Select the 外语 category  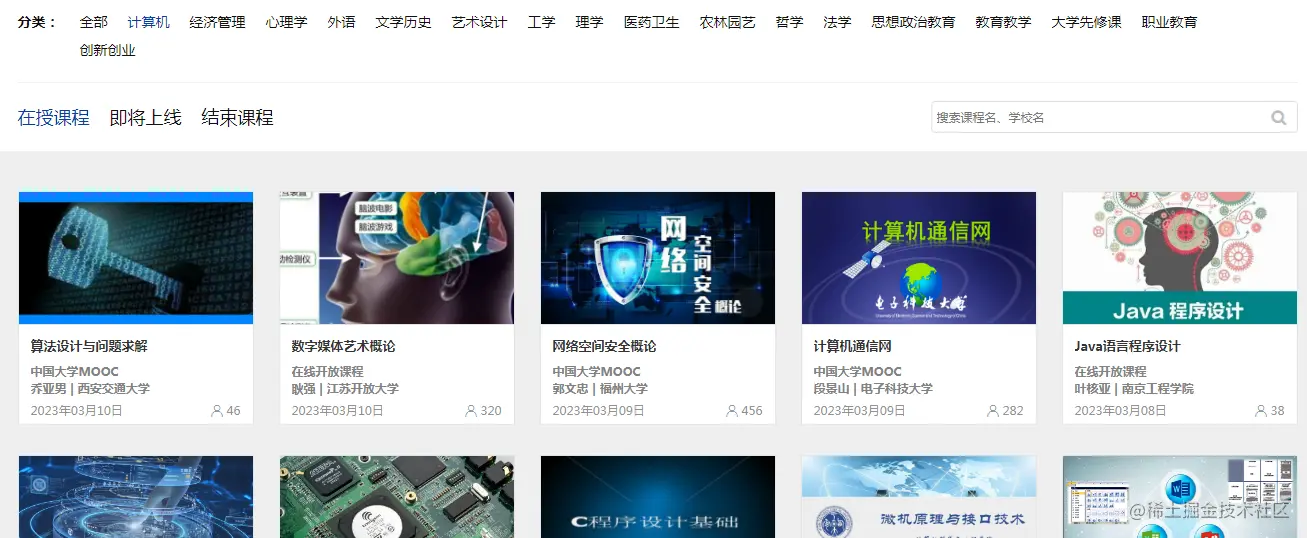click(x=342, y=22)
